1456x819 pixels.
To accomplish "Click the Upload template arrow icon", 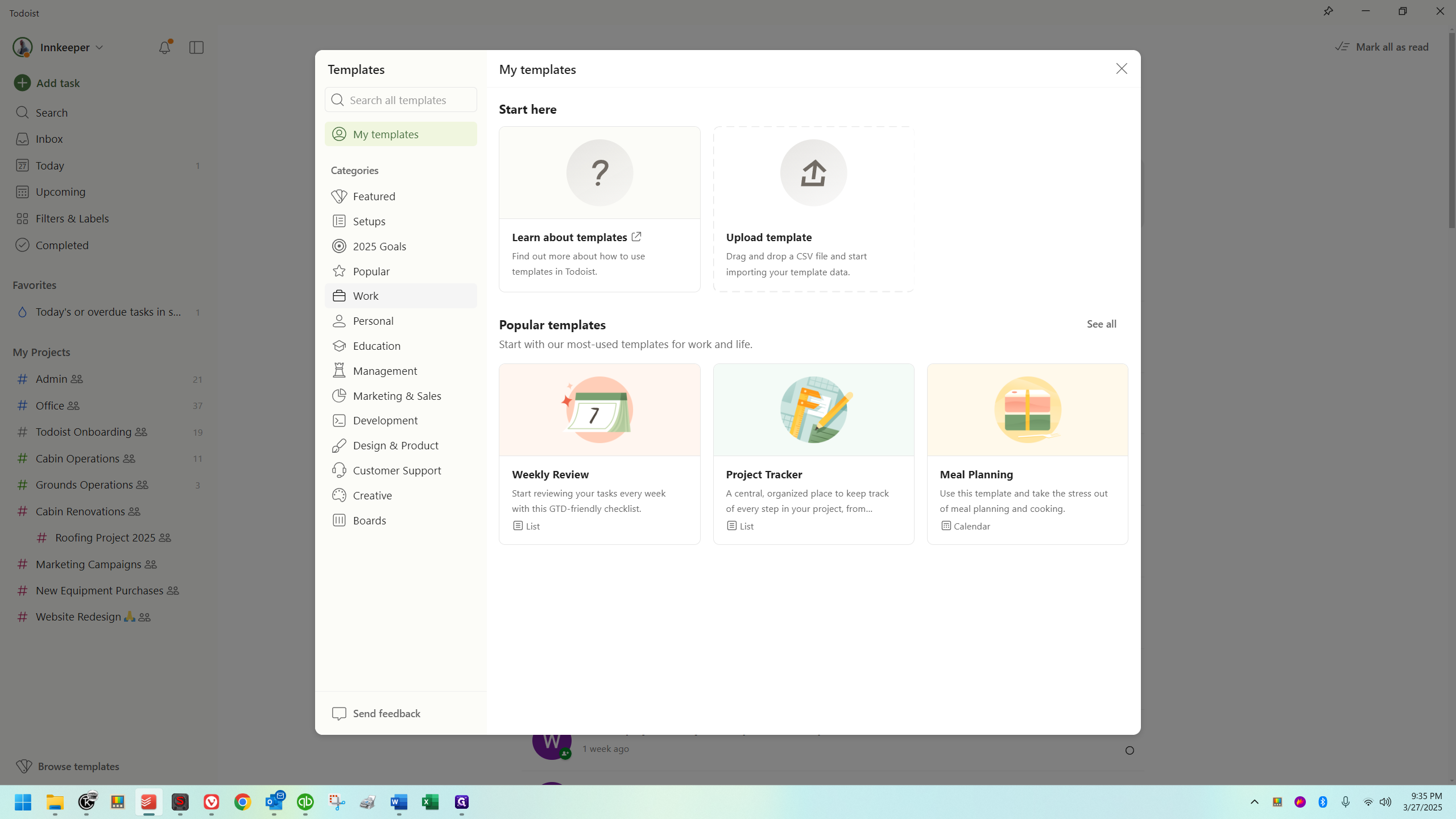I will click(x=813, y=173).
